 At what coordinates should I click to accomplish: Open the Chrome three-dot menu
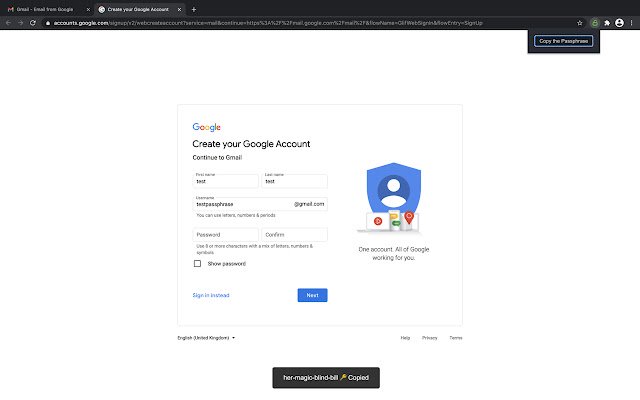click(632, 22)
